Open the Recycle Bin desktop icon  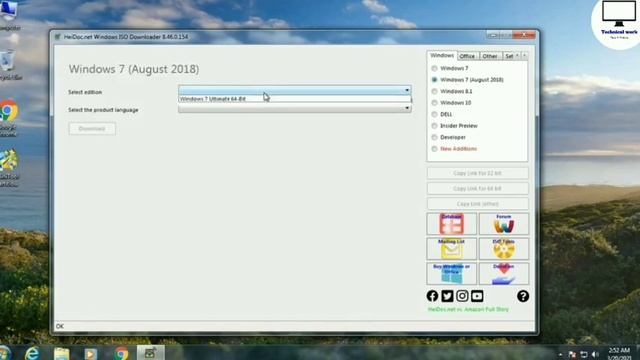point(9,65)
